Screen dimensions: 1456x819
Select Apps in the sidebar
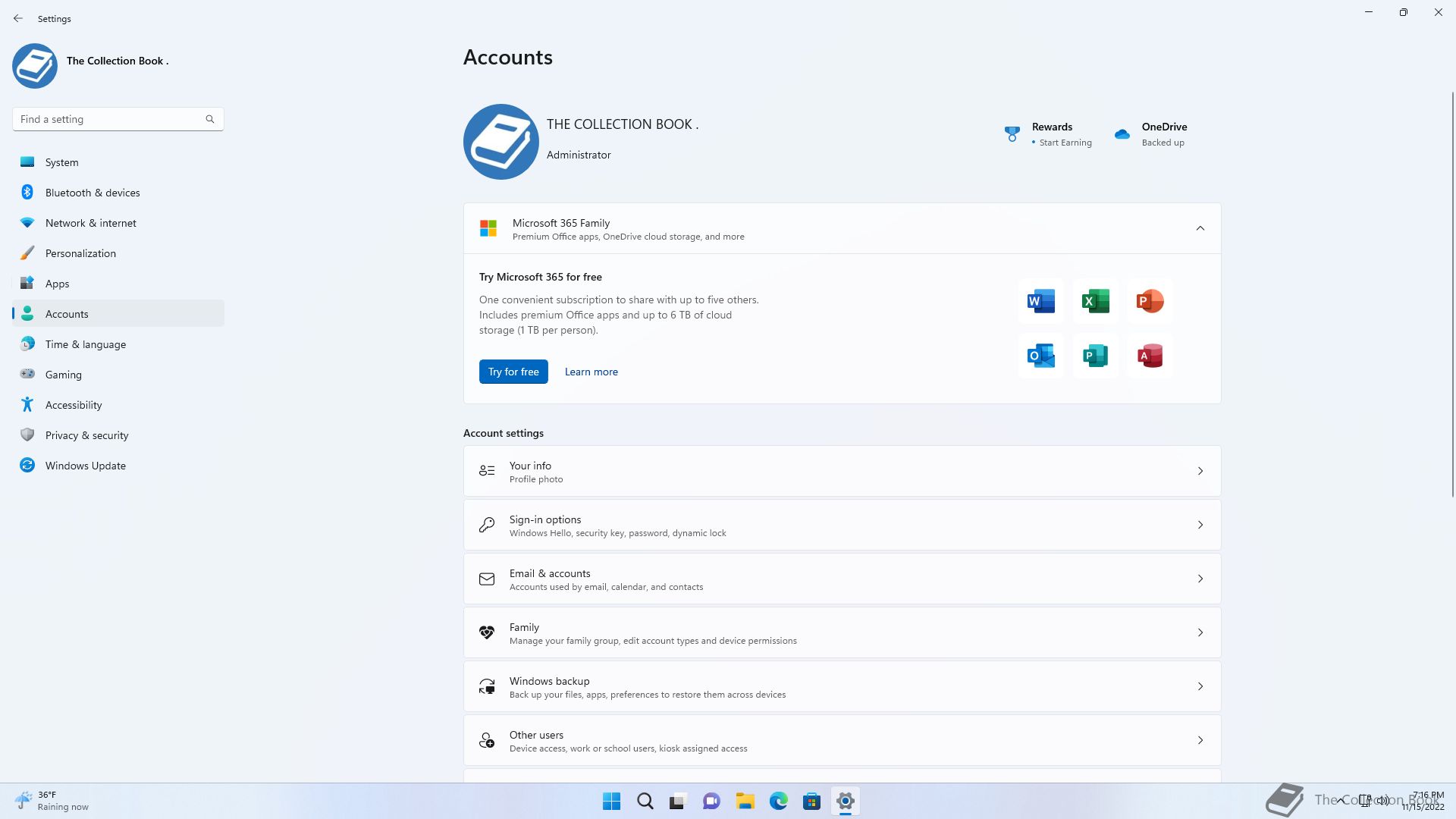[x=118, y=284]
